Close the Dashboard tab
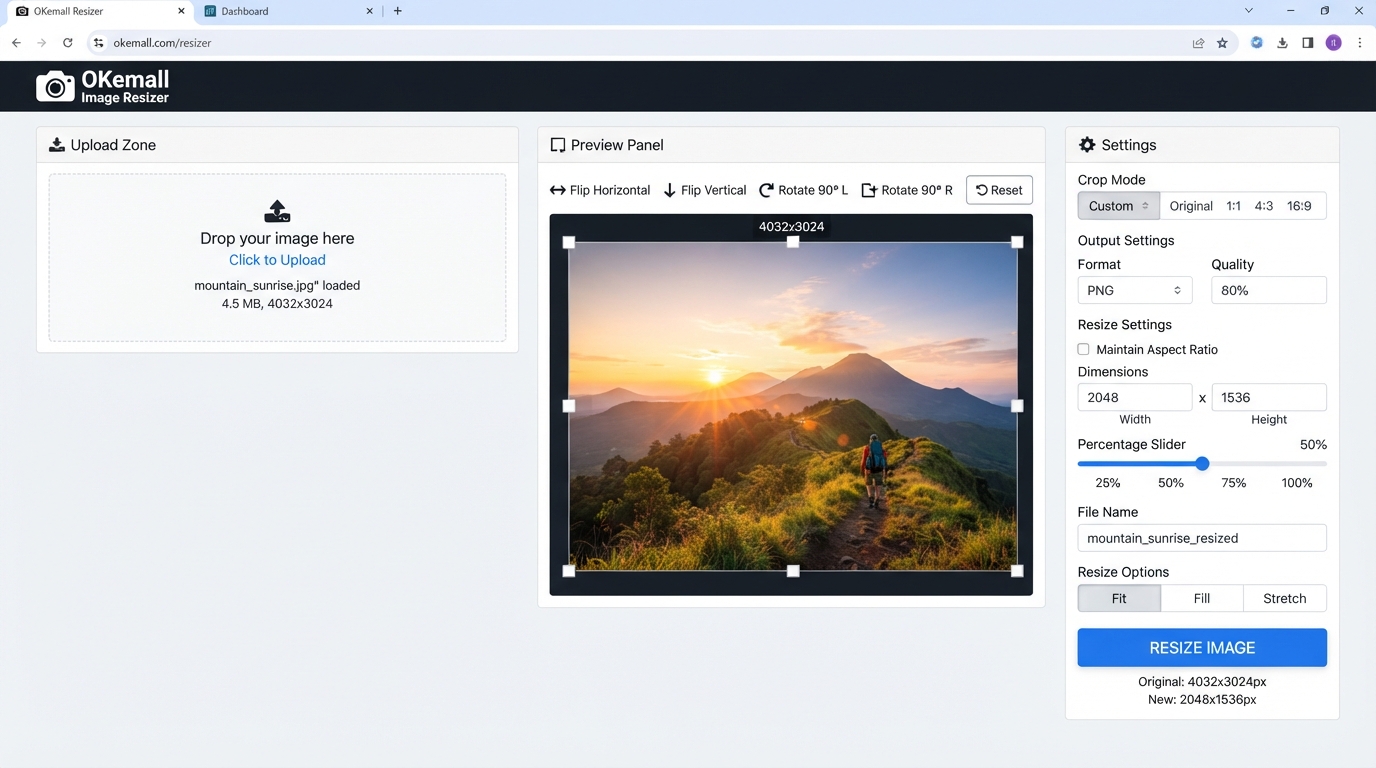This screenshot has height=768, width=1376. [x=369, y=11]
